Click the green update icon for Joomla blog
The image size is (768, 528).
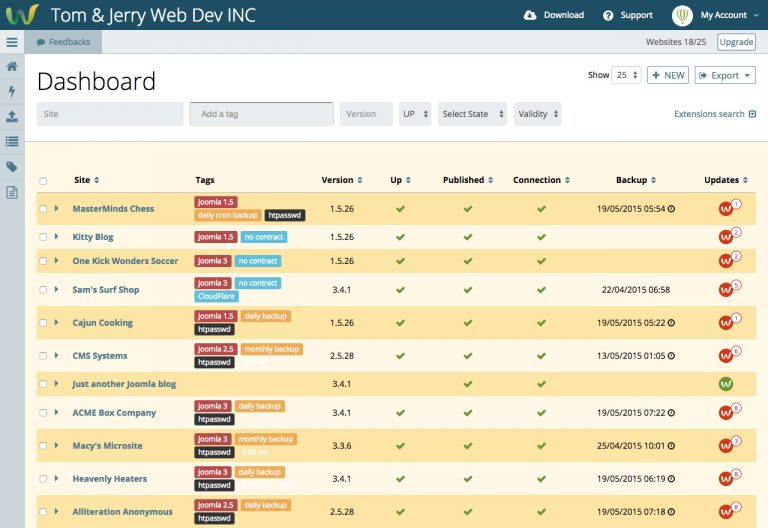point(726,384)
